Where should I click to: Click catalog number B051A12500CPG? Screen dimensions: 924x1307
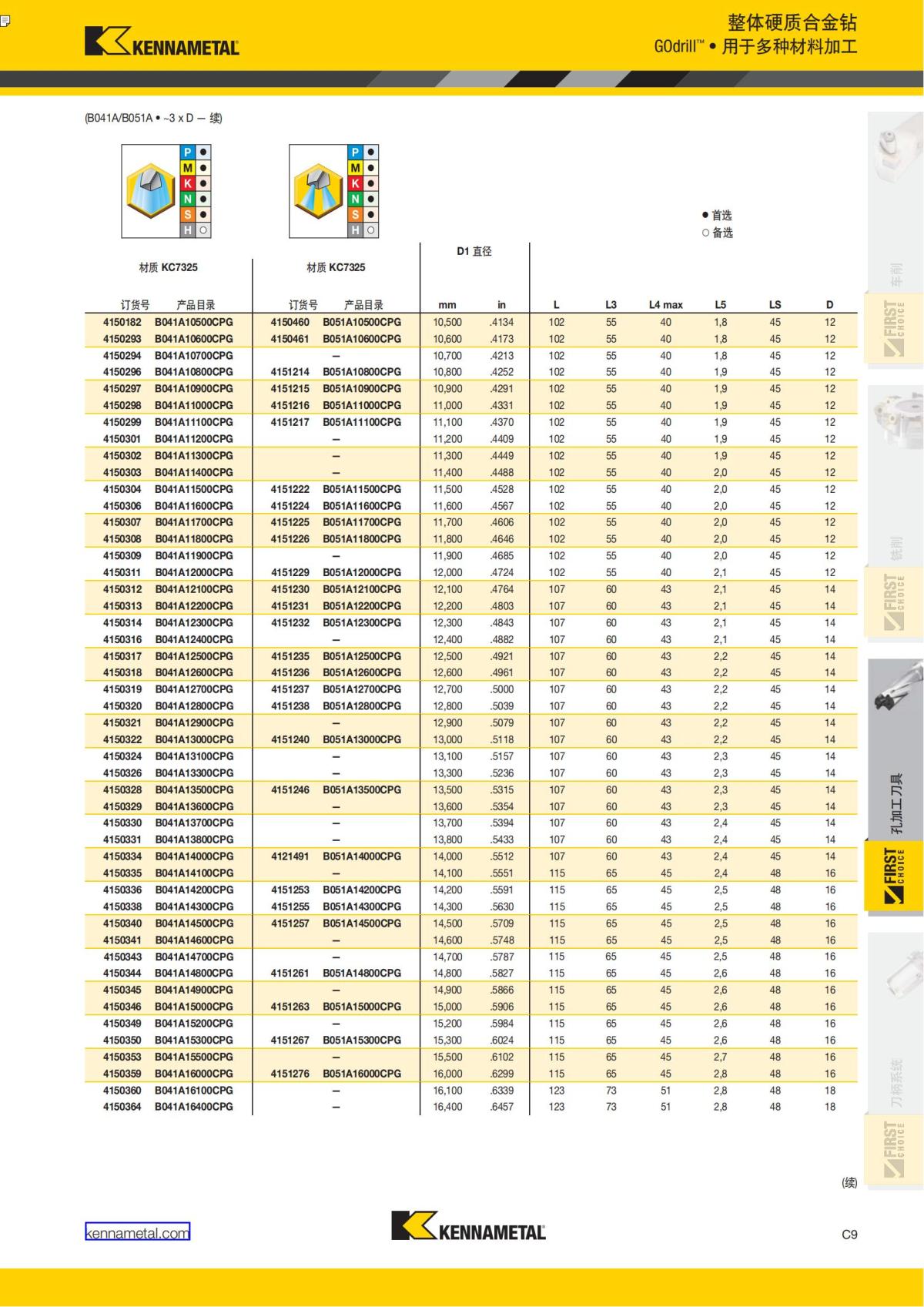pyautogui.click(x=362, y=656)
